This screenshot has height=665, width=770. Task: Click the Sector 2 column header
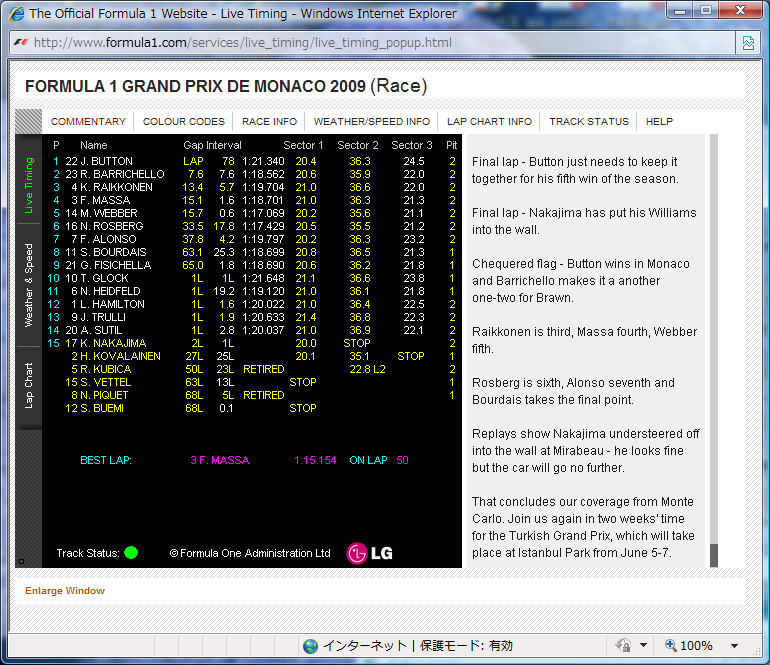(358, 145)
